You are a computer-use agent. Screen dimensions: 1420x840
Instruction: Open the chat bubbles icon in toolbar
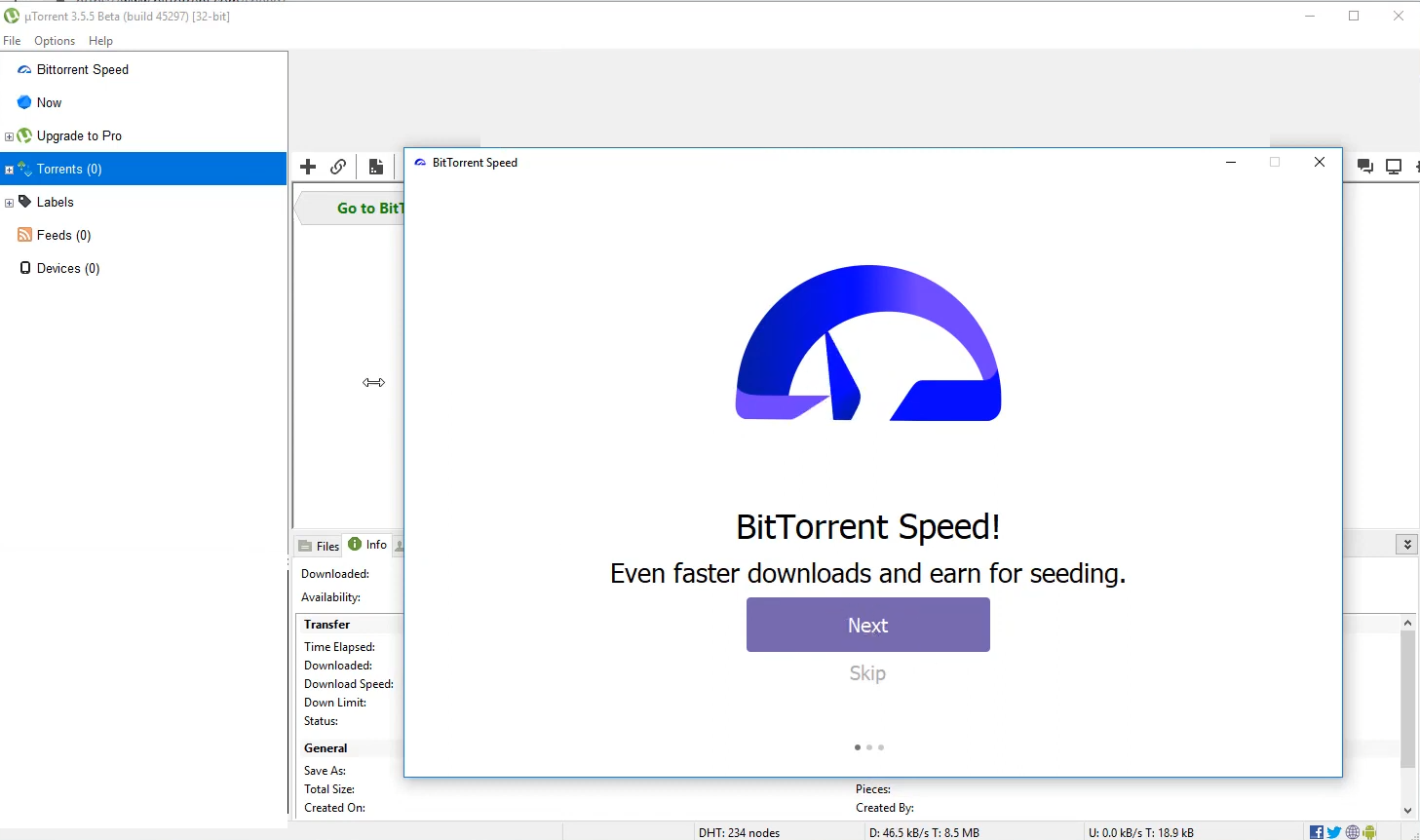point(1364,167)
